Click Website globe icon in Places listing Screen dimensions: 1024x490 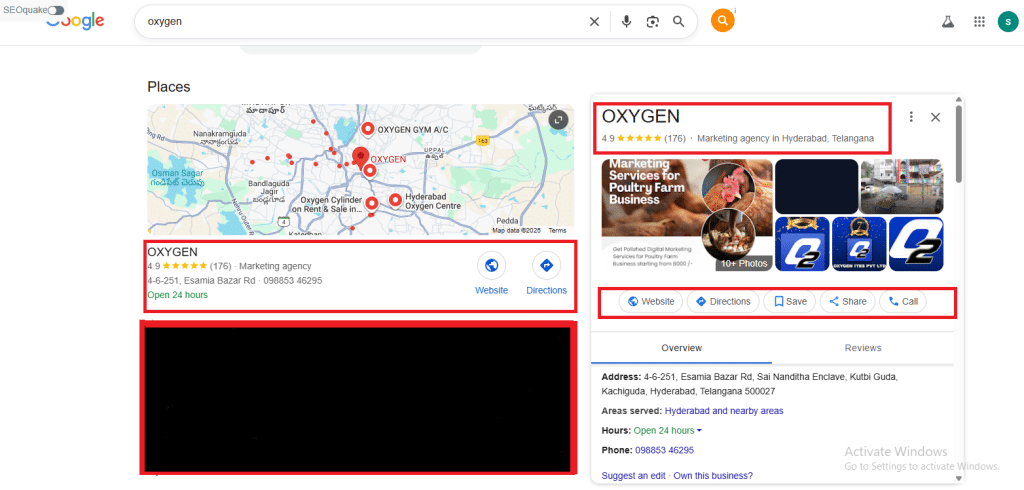point(491,266)
